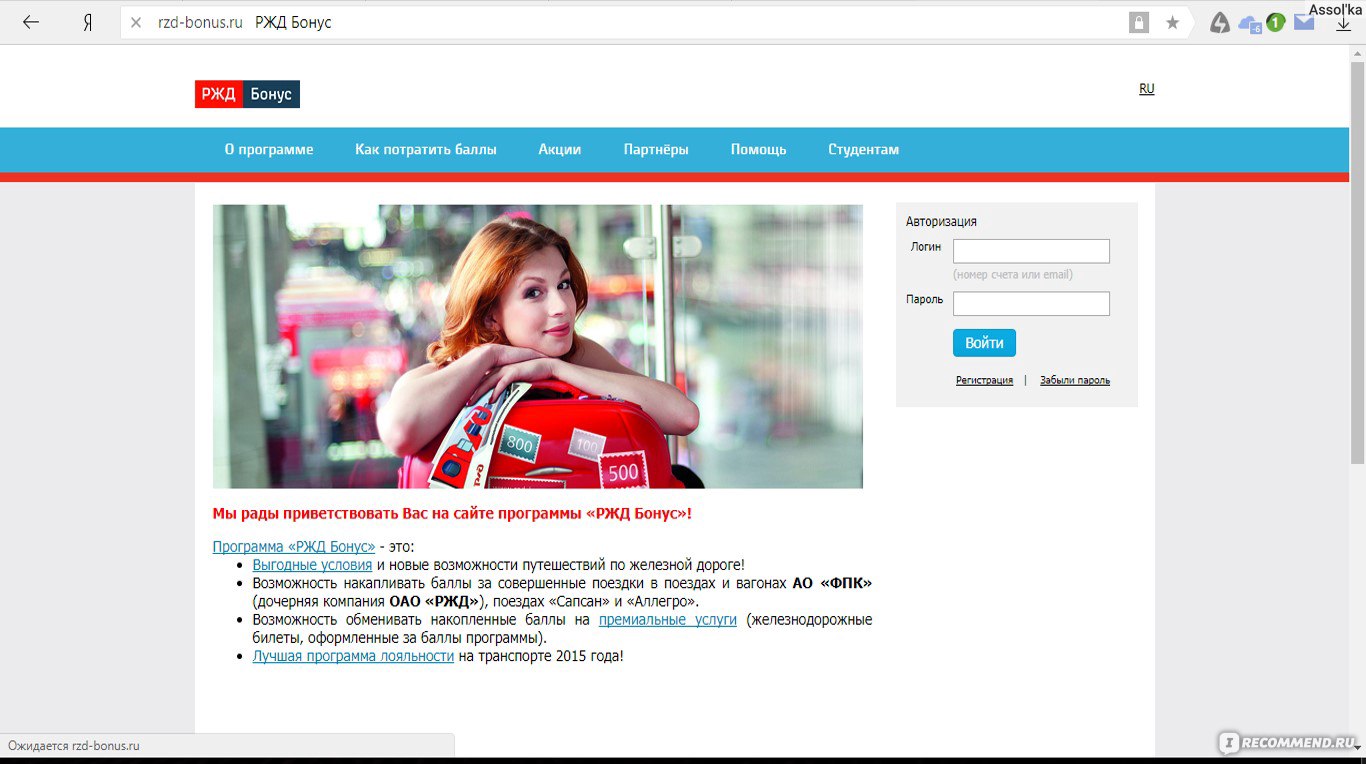The image size is (1366, 764).
Task: Click the Авторизация heading text
Action: [x=941, y=221]
